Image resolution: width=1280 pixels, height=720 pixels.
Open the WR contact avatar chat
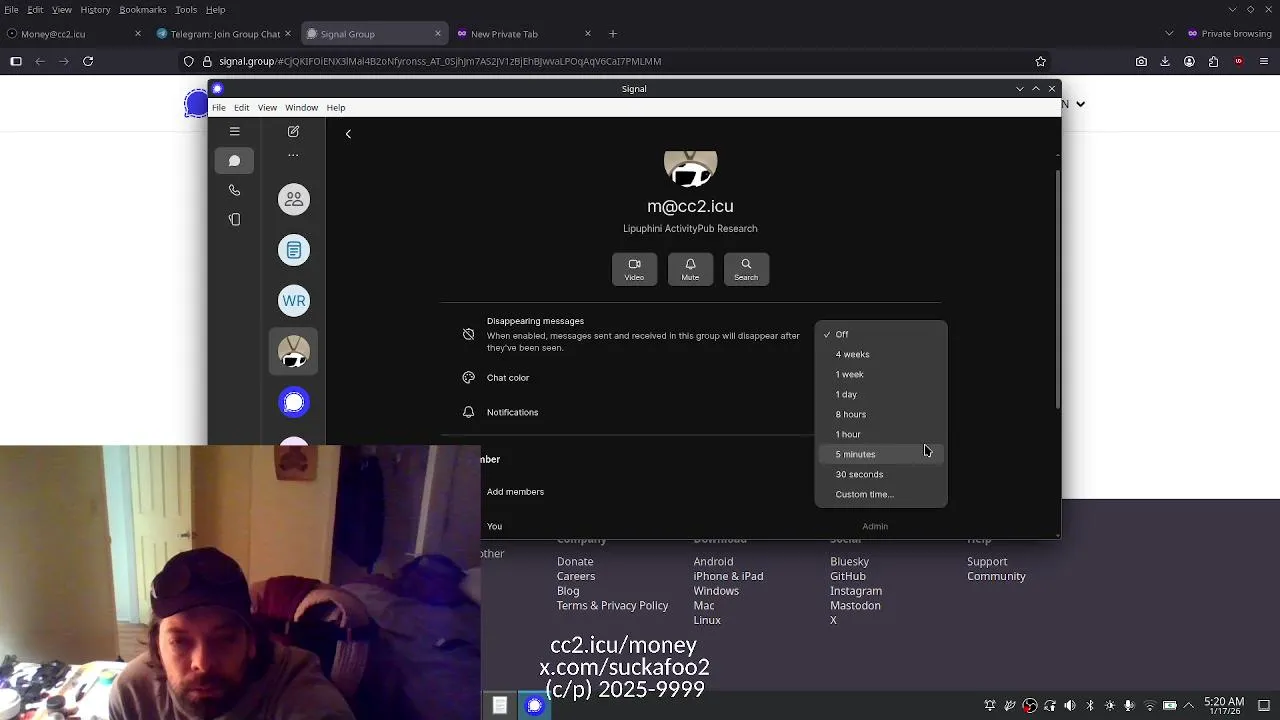[x=294, y=301]
